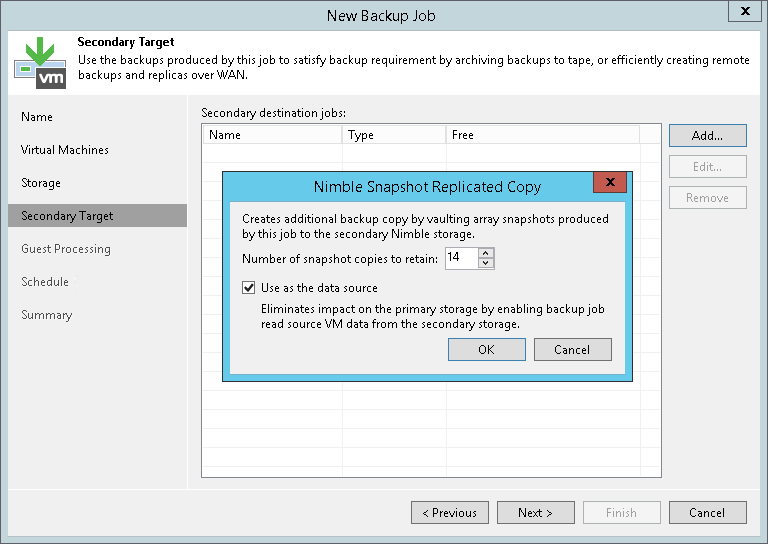Close the New Backup Job window
Image resolution: width=768 pixels, height=544 pixels.
point(745,11)
